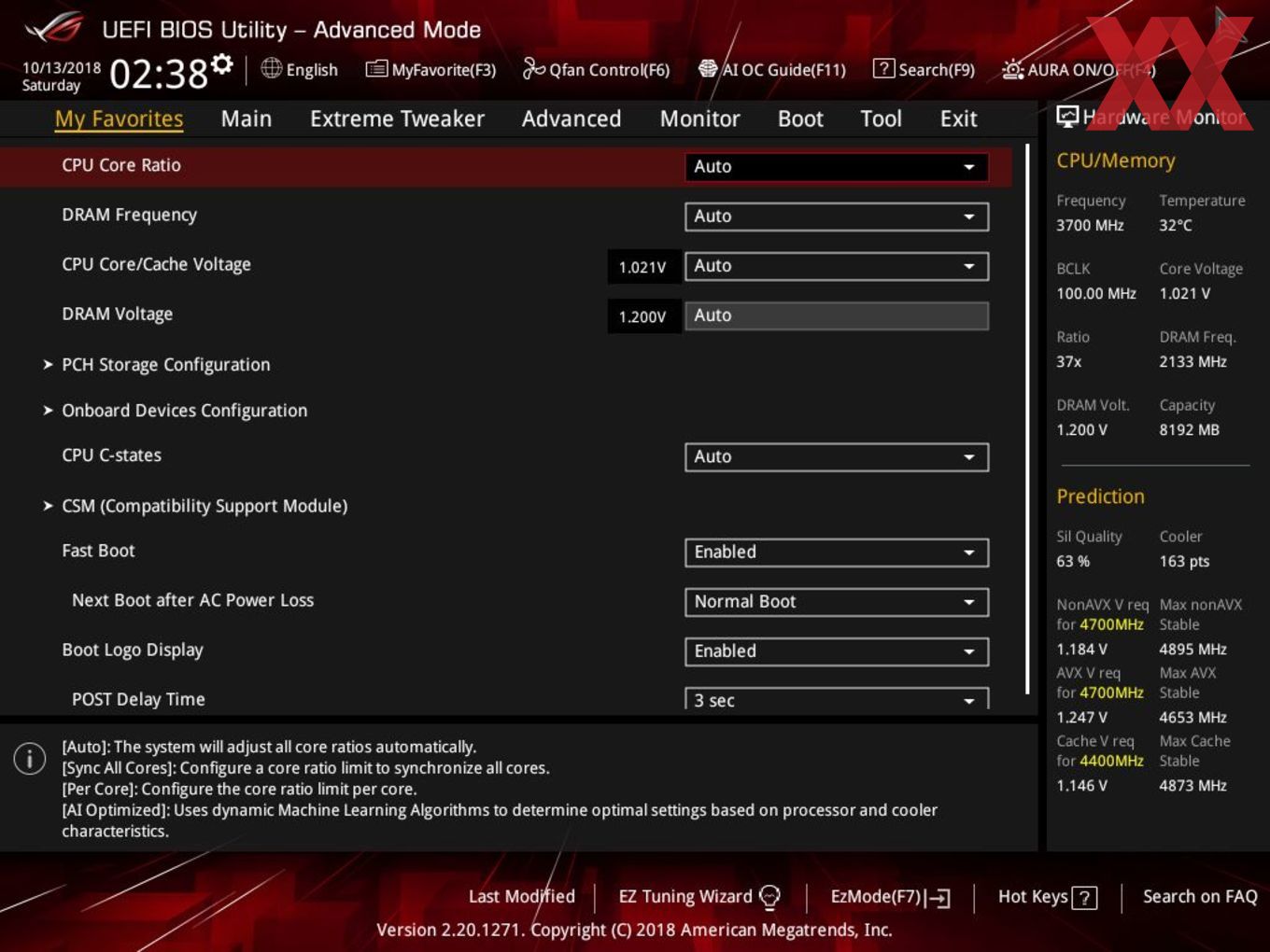Open CPU Core/Cache Voltage dropdown
Image resolution: width=1270 pixels, height=952 pixels.
tap(837, 266)
